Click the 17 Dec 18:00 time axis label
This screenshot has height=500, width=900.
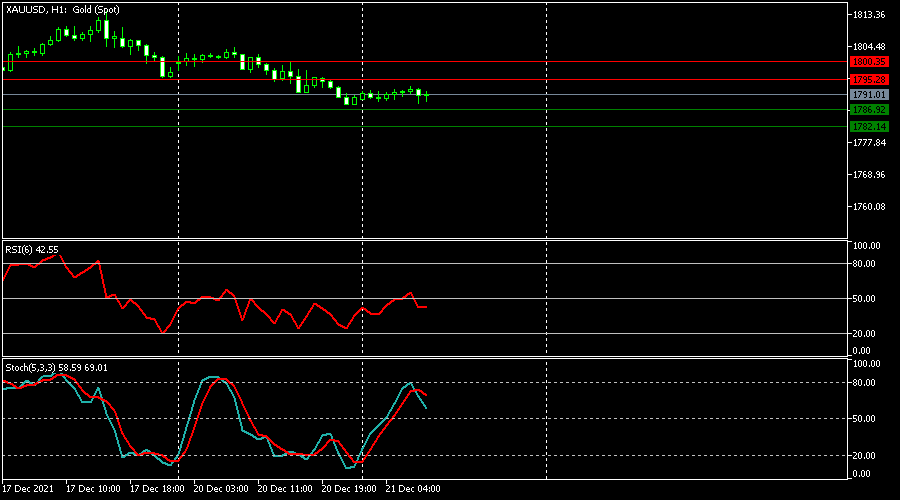[x=157, y=489]
